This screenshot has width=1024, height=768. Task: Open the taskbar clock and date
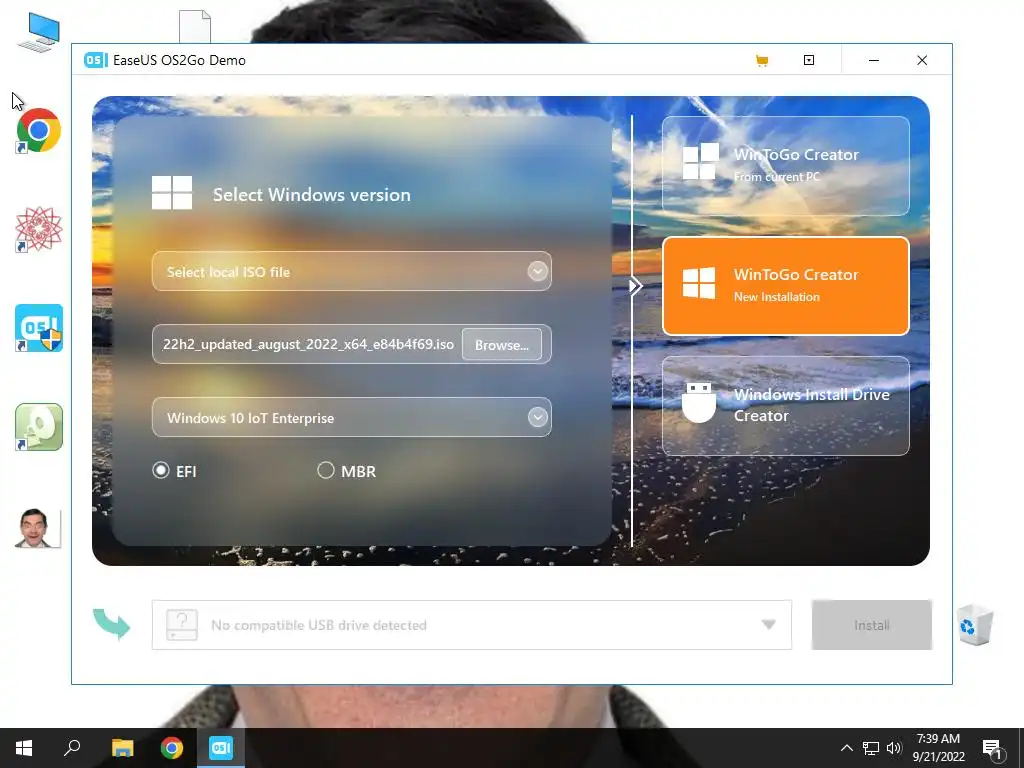click(938, 748)
